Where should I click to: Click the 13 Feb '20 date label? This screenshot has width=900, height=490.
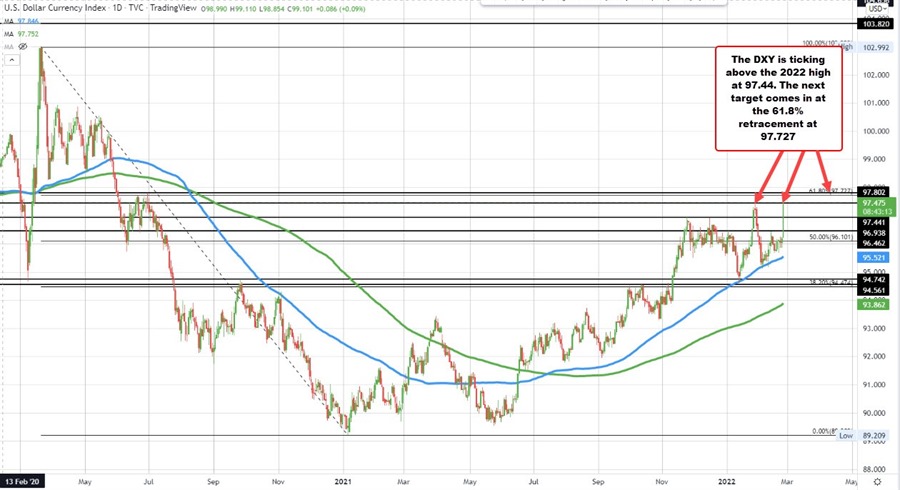click(x=23, y=482)
